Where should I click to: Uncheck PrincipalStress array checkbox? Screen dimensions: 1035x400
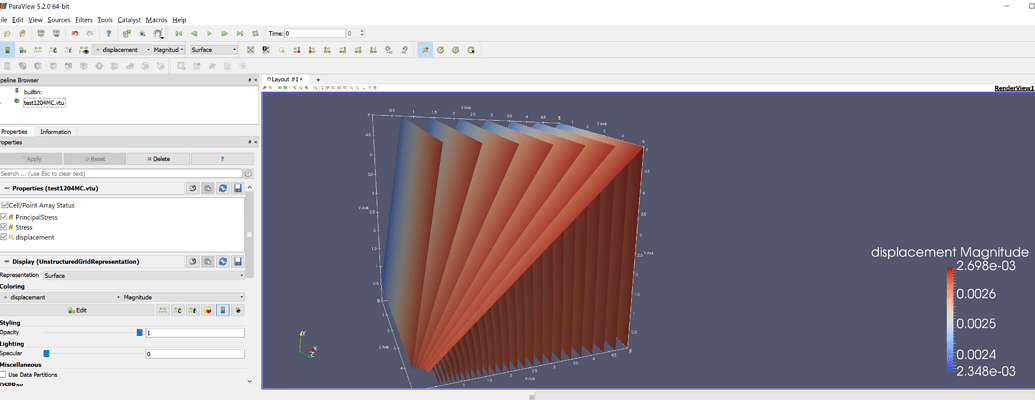coord(5,217)
